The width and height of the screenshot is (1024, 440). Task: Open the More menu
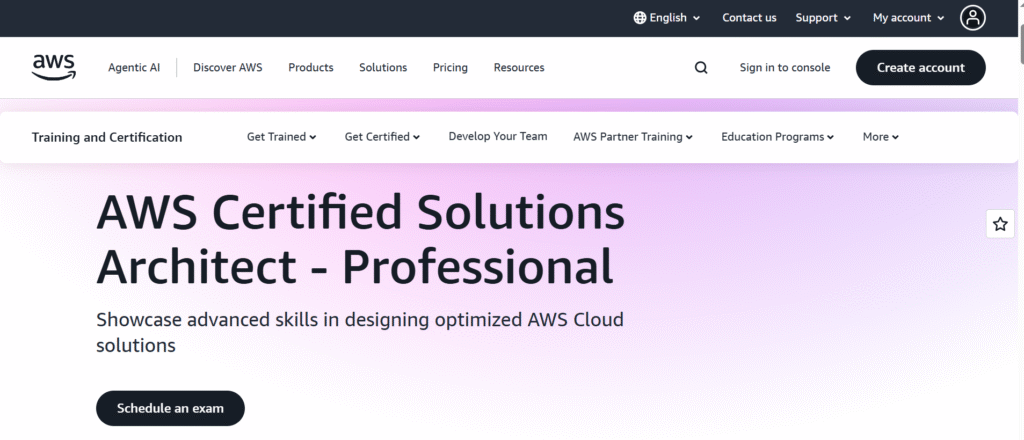pos(880,136)
